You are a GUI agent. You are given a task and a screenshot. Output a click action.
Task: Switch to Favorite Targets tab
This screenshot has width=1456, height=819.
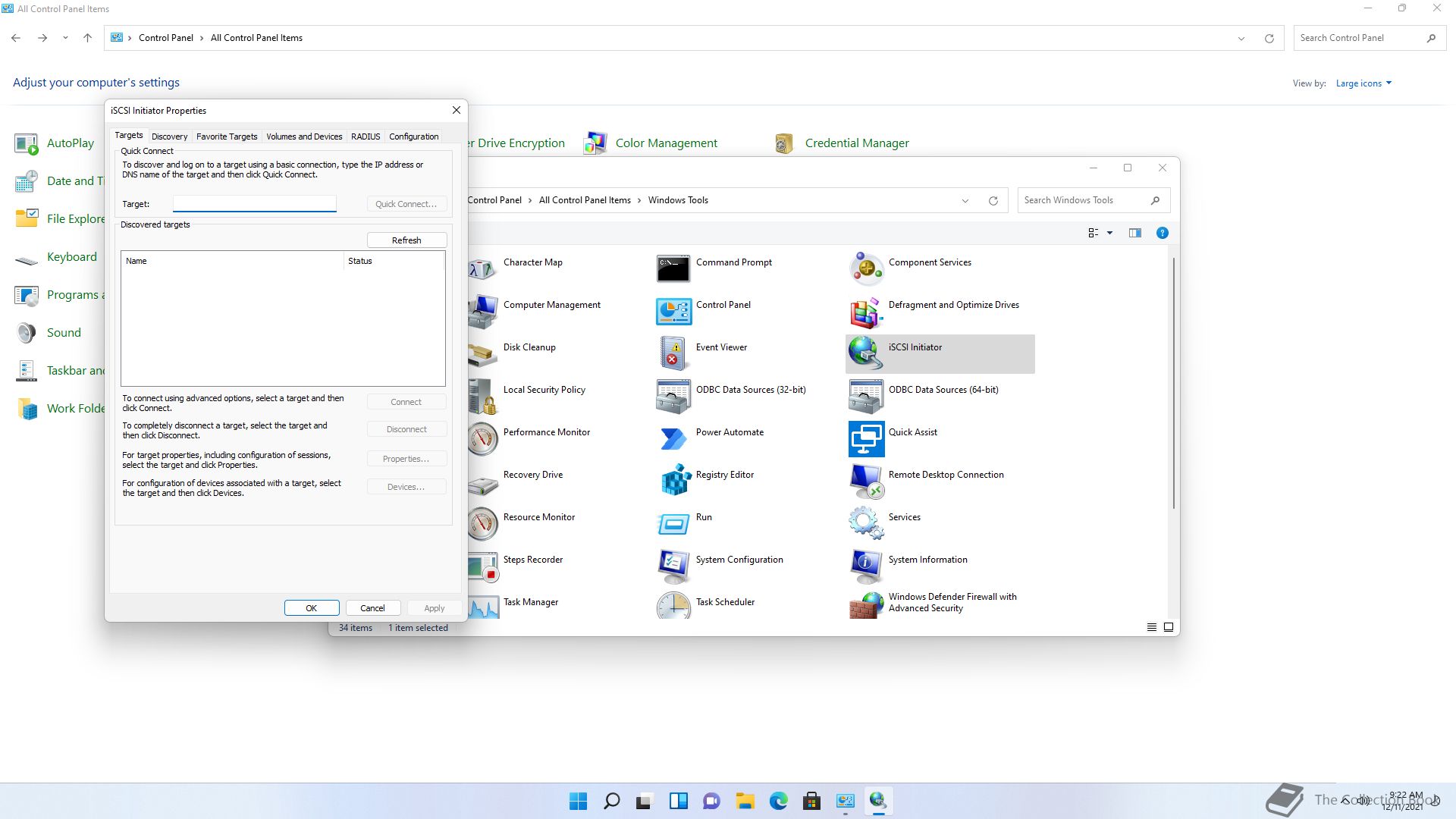click(x=227, y=136)
